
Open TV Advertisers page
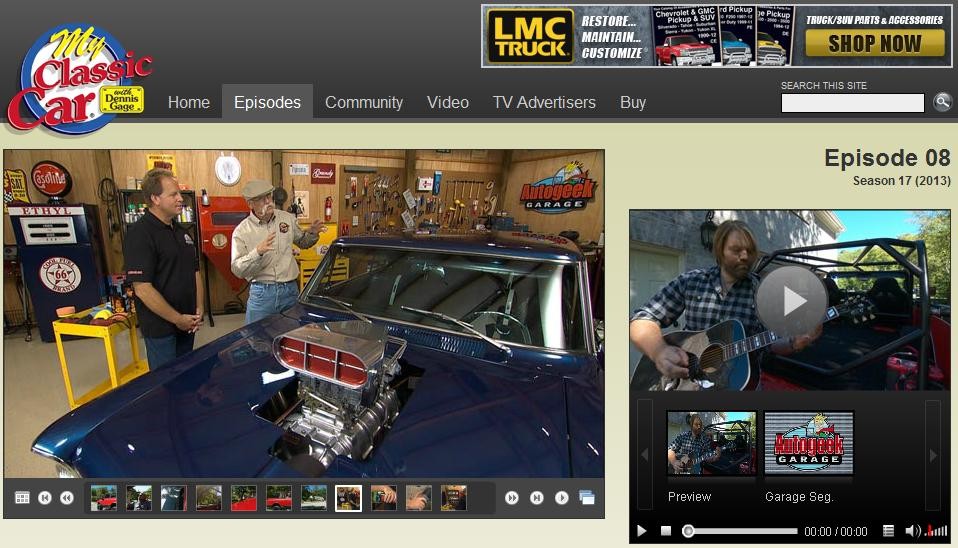pos(544,102)
